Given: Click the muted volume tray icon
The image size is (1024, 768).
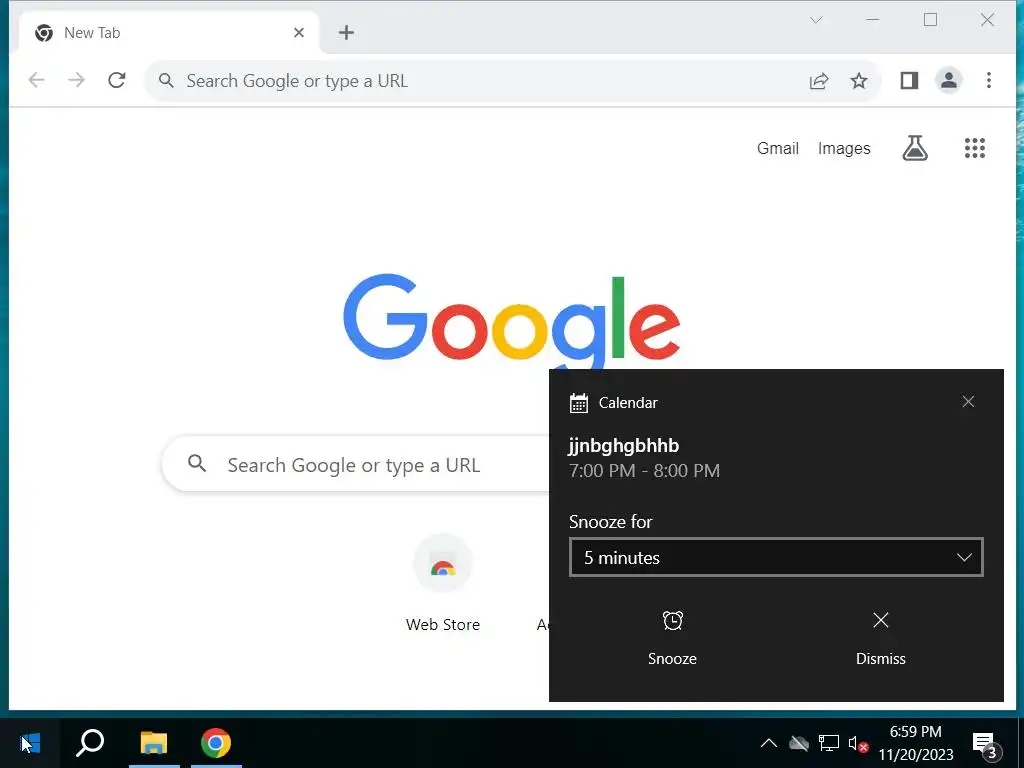Looking at the screenshot, I should click(858, 743).
